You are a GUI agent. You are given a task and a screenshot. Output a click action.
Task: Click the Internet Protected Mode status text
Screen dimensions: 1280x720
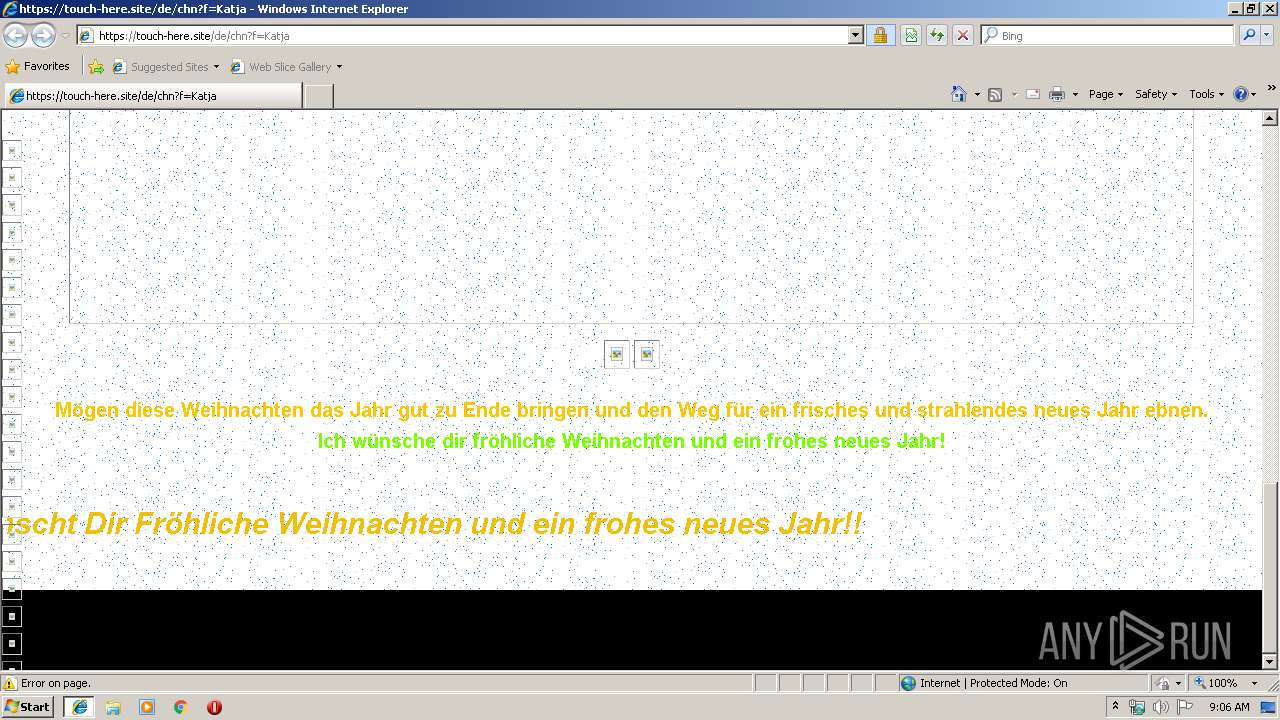(993, 683)
